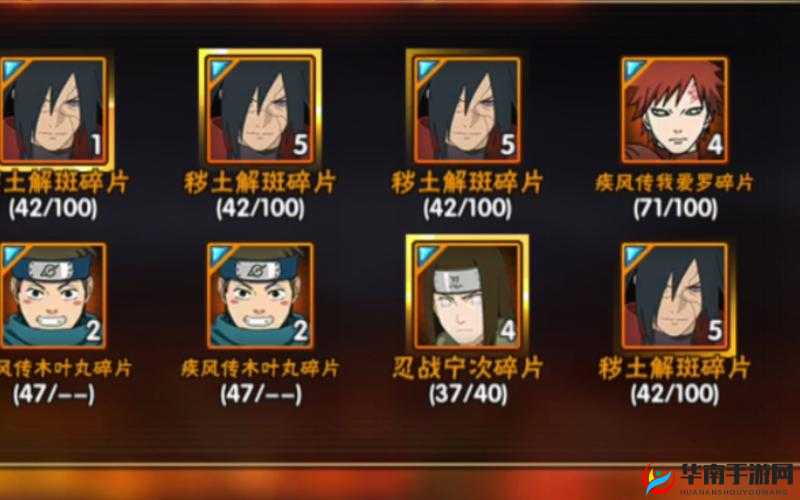The image size is (800, 500).
Task: Open the 华南手游网 watermark logo
Action: pyautogui.click(x=718, y=480)
